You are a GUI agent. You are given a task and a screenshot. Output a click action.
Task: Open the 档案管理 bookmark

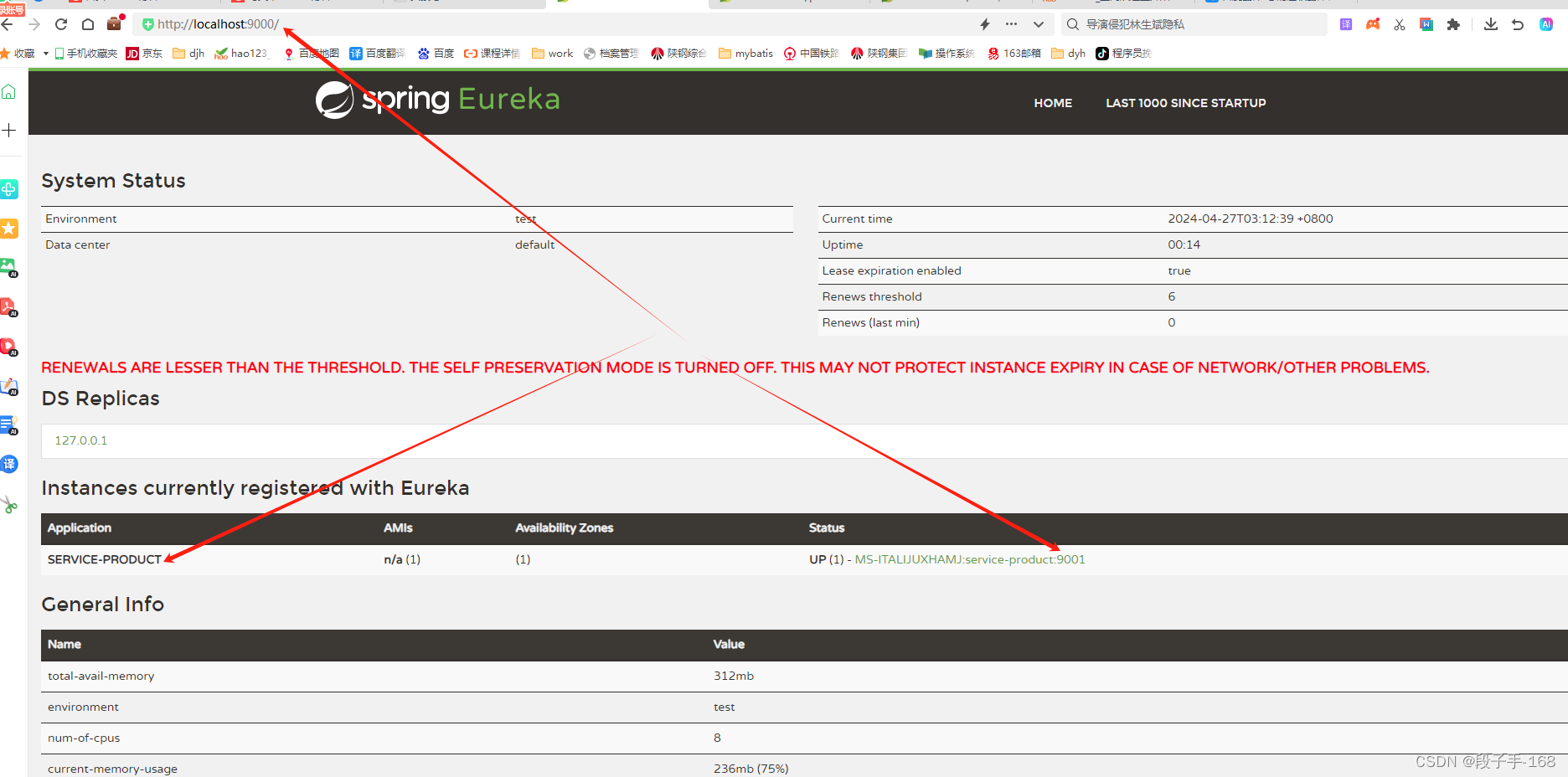[x=611, y=54]
